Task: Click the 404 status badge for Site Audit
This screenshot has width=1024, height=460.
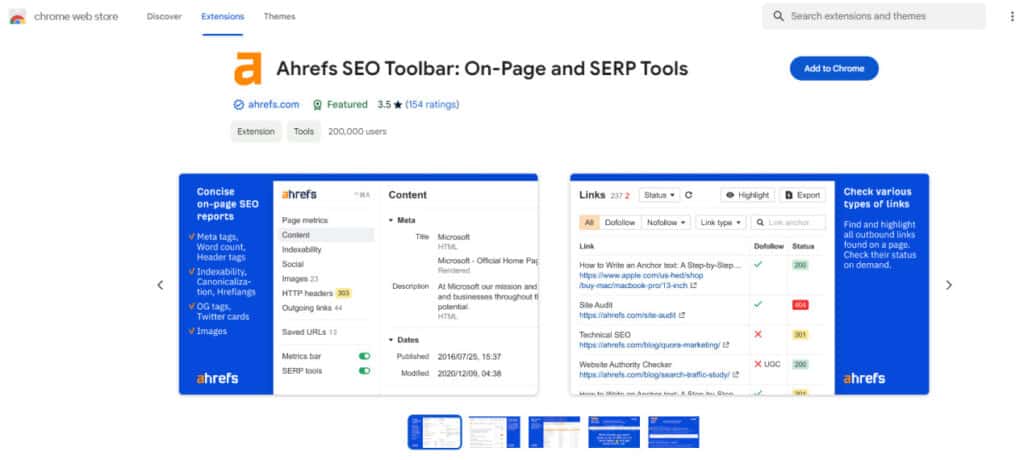Action: (800, 304)
